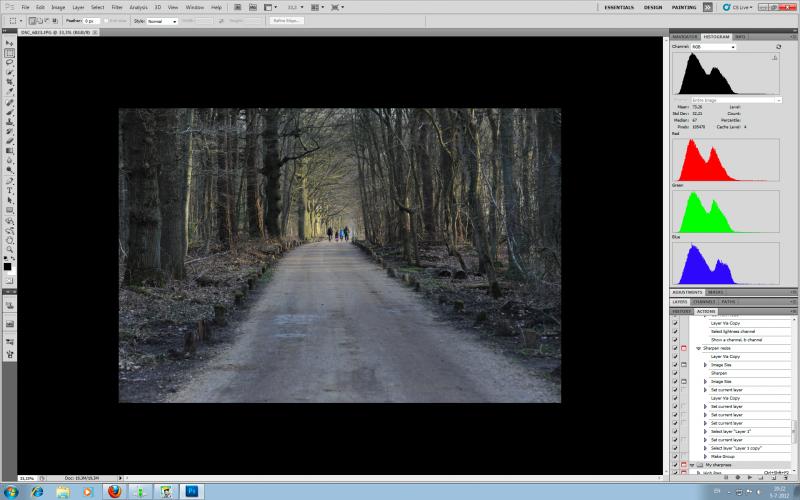800x500 pixels.
Task: Refresh the histogram with the uncached refresh icon
Action: [778, 46]
